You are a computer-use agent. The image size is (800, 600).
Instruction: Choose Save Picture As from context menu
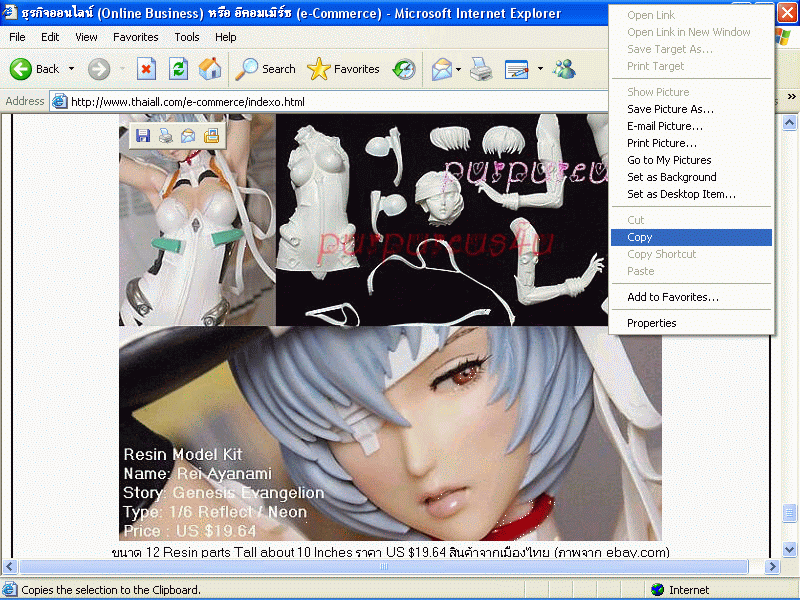670,109
